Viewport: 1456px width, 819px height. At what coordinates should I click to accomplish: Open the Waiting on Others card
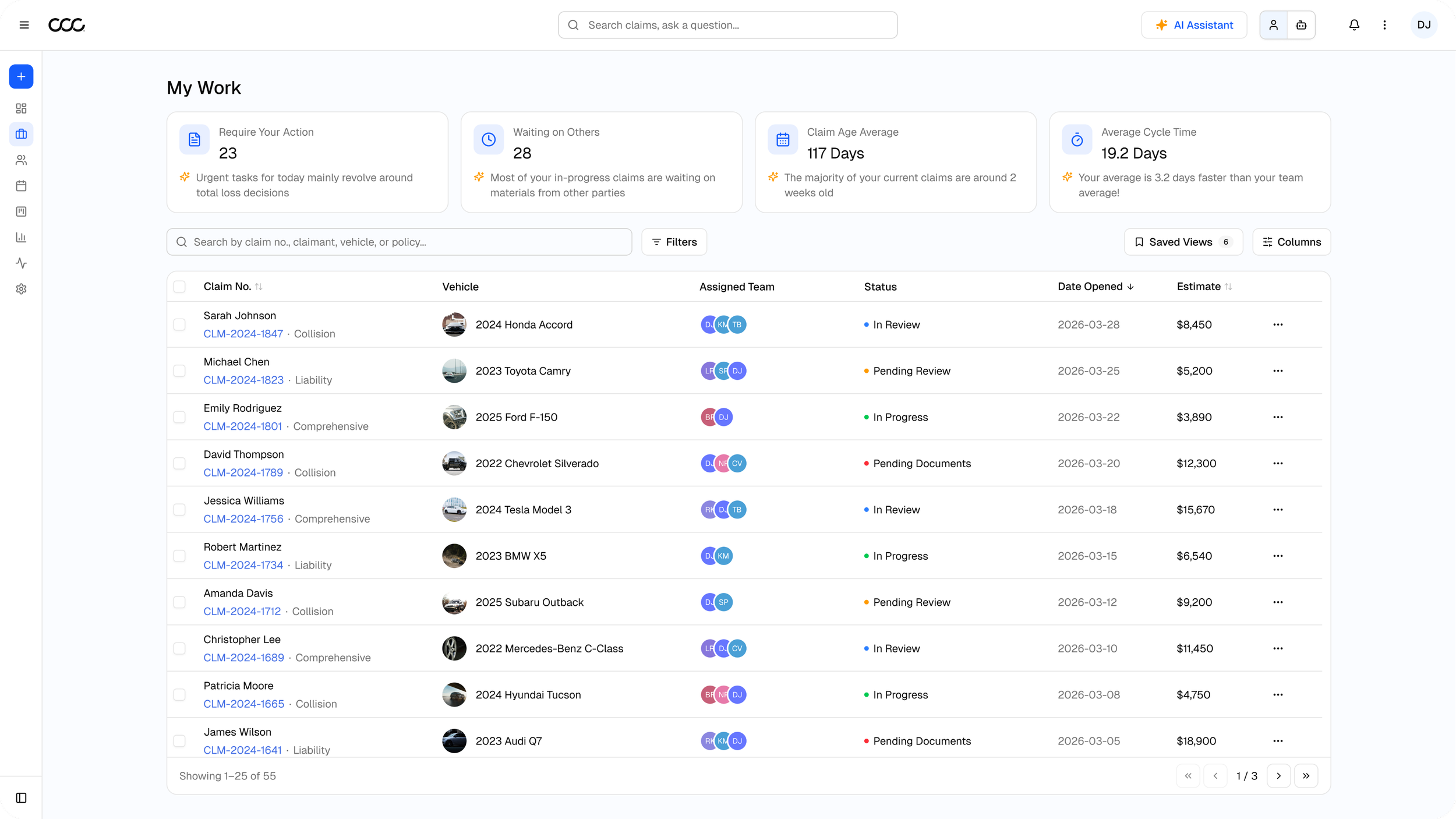[602, 163]
